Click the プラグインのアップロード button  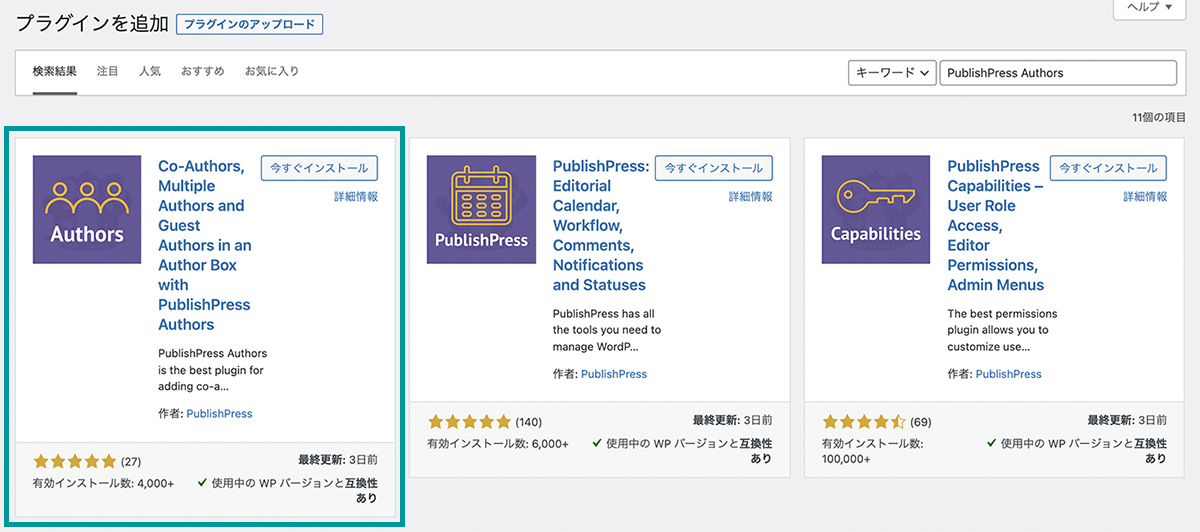[249, 24]
